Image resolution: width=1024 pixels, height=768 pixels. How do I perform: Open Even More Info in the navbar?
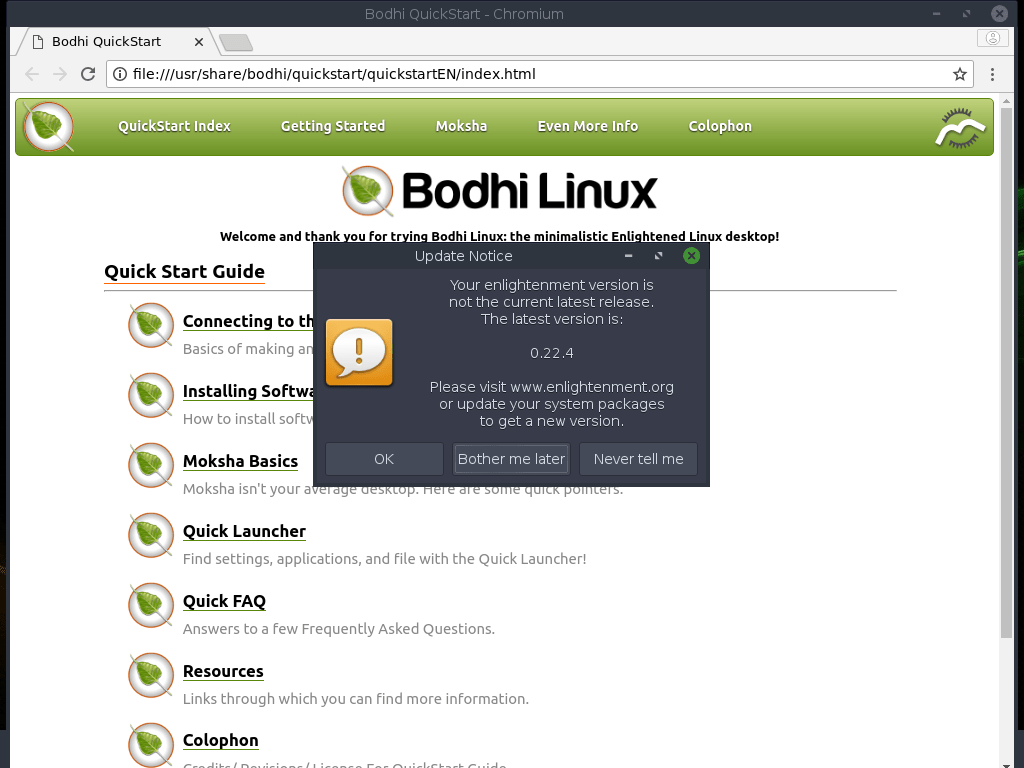[587, 126]
